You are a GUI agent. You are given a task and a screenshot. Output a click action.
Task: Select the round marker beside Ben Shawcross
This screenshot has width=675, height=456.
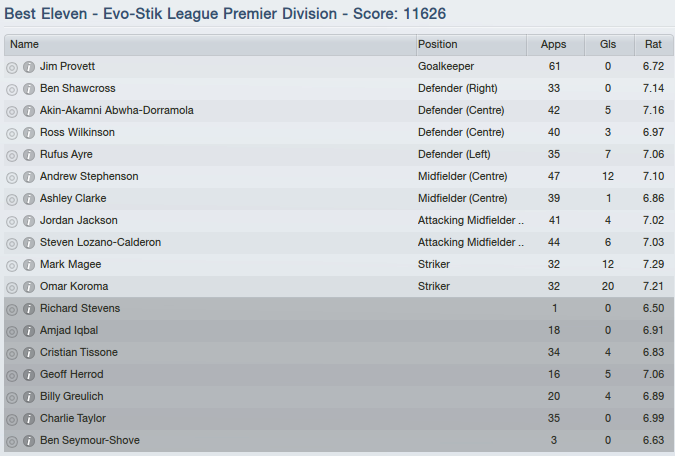coord(12,89)
